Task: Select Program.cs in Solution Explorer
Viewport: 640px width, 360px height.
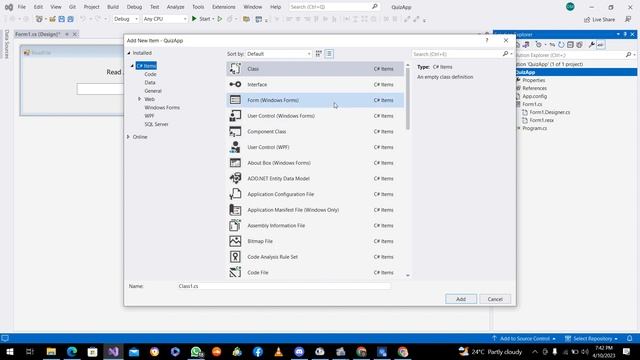Action: [x=534, y=128]
